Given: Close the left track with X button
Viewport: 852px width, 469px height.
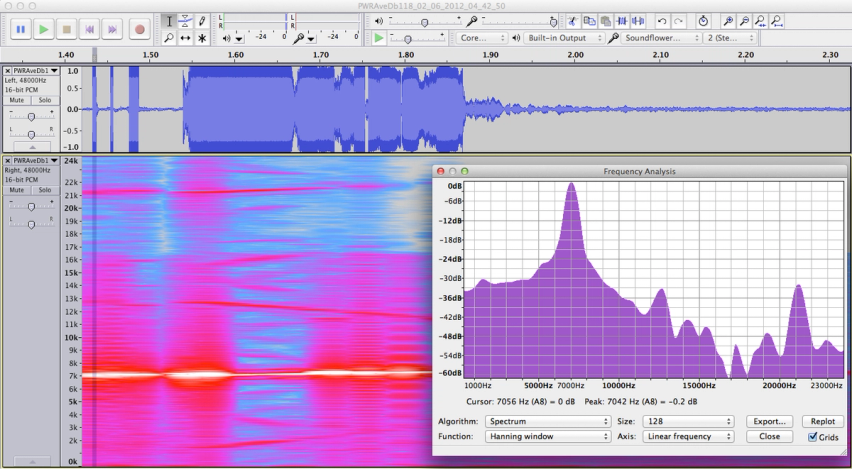Looking at the screenshot, I should (8, 71).
